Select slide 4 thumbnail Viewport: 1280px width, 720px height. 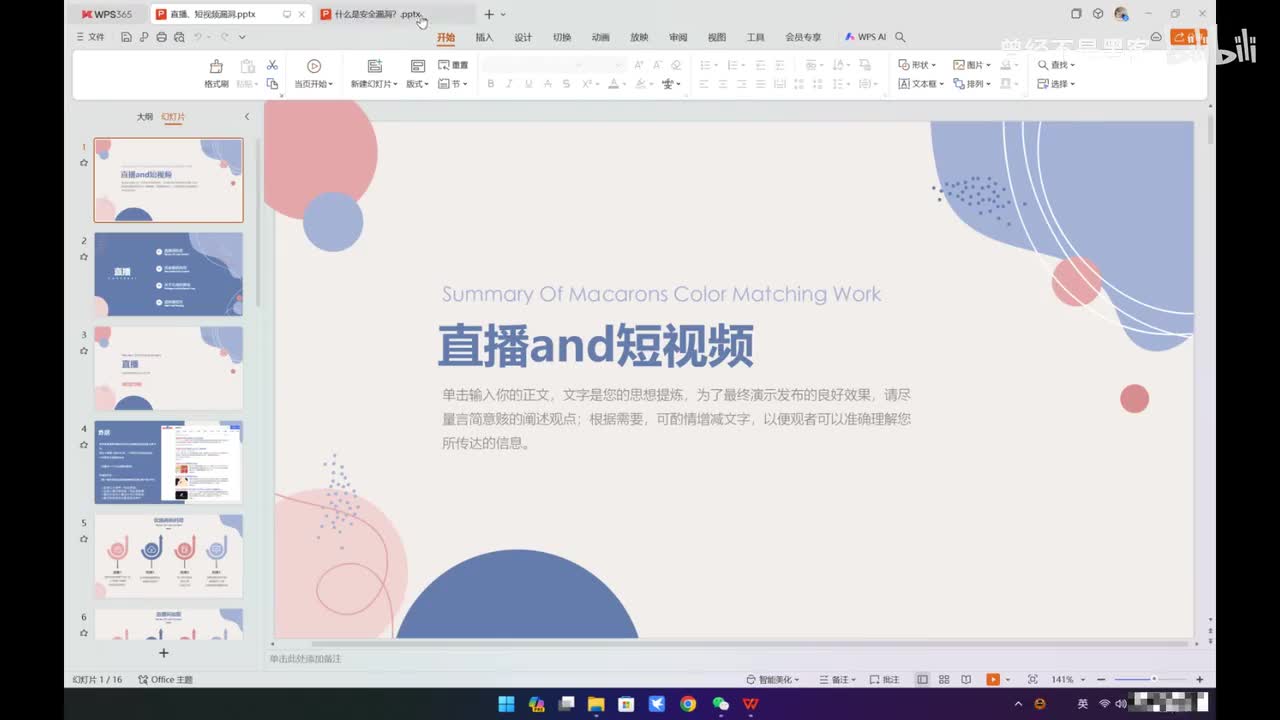168,462
